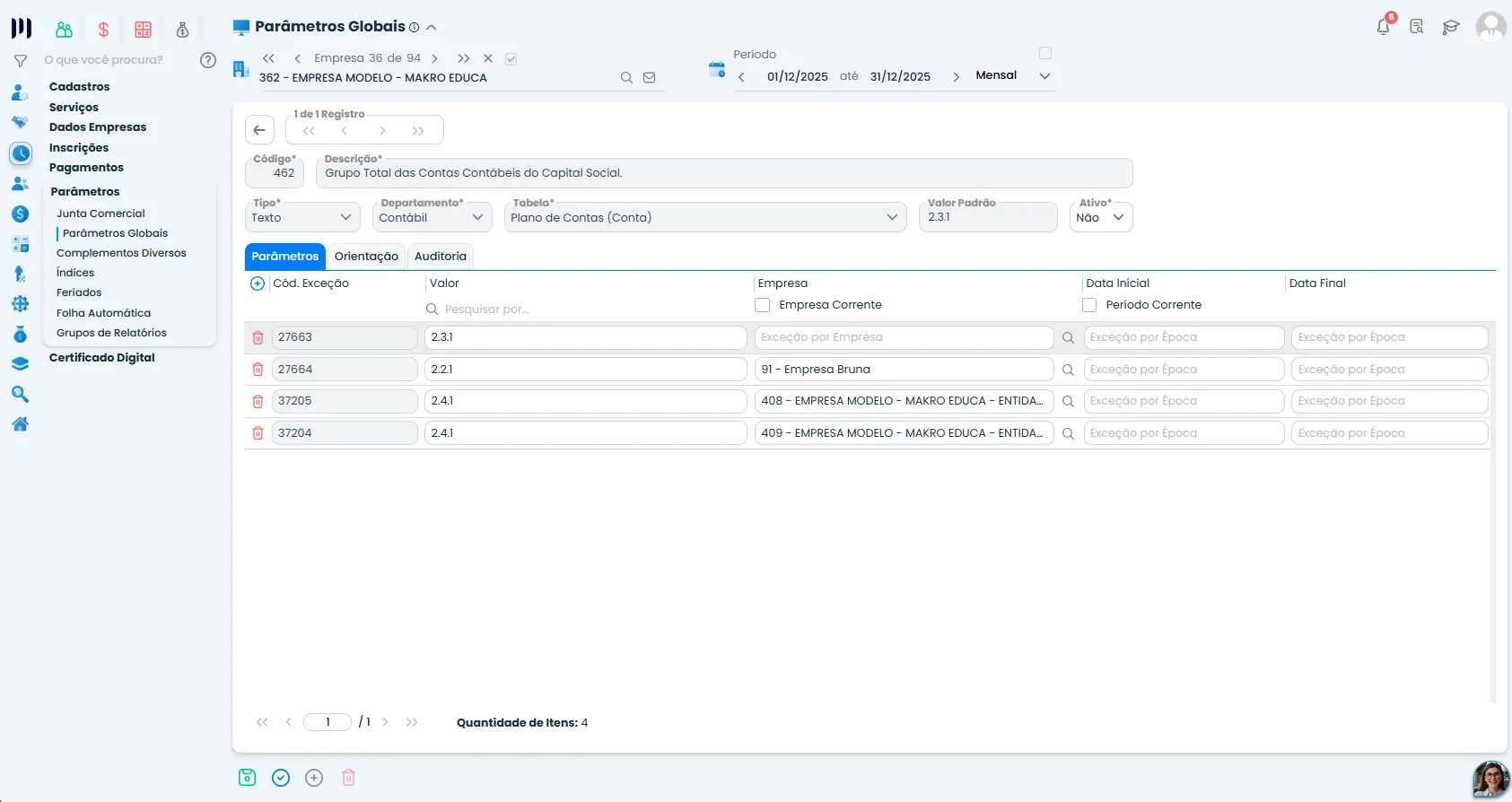Viewport: 1512px width, 802px height.
Task: Select the Parâmetros tab
Action: [285, 257]
